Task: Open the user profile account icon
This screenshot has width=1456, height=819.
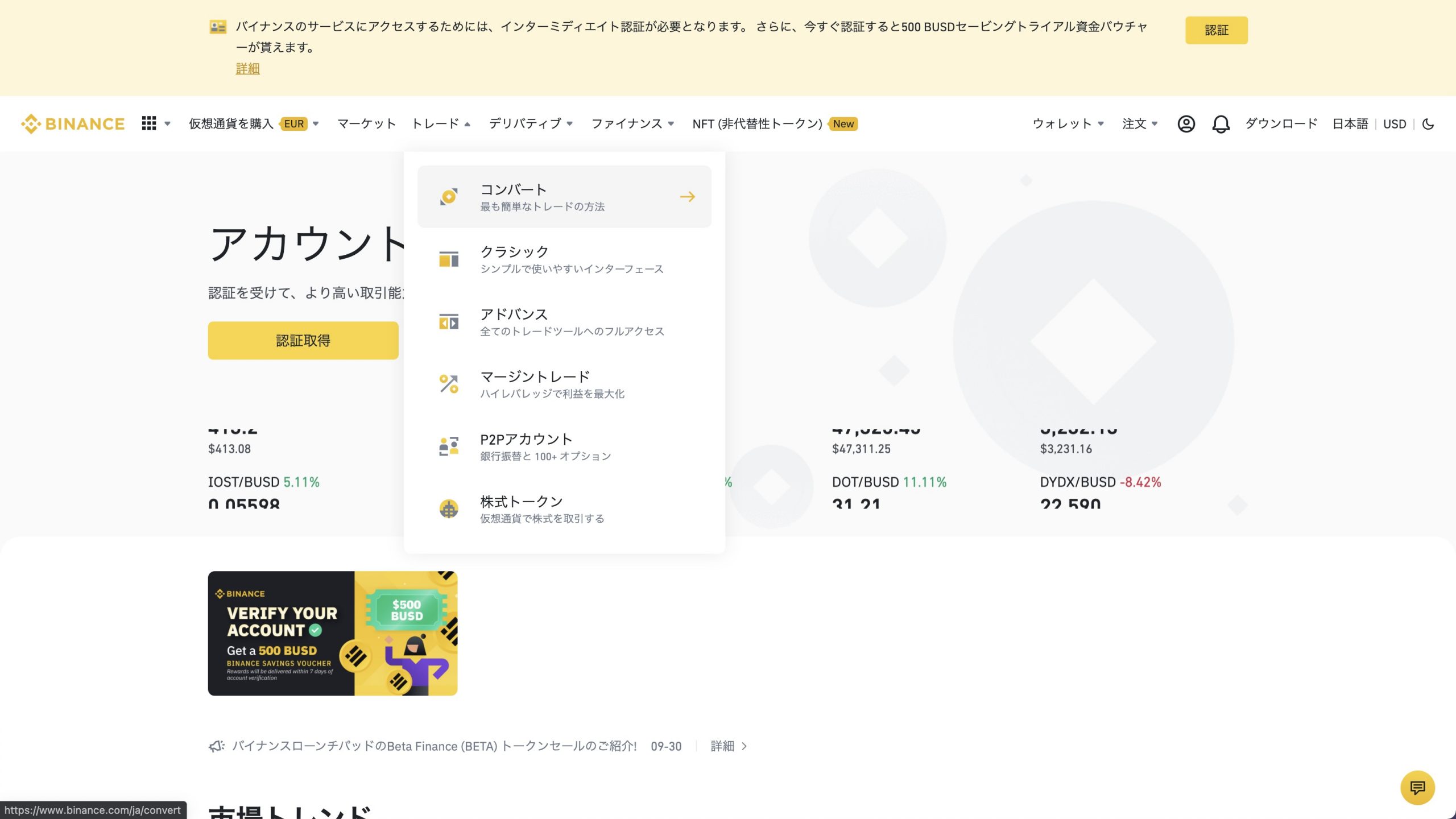Action: point(1186,123)
